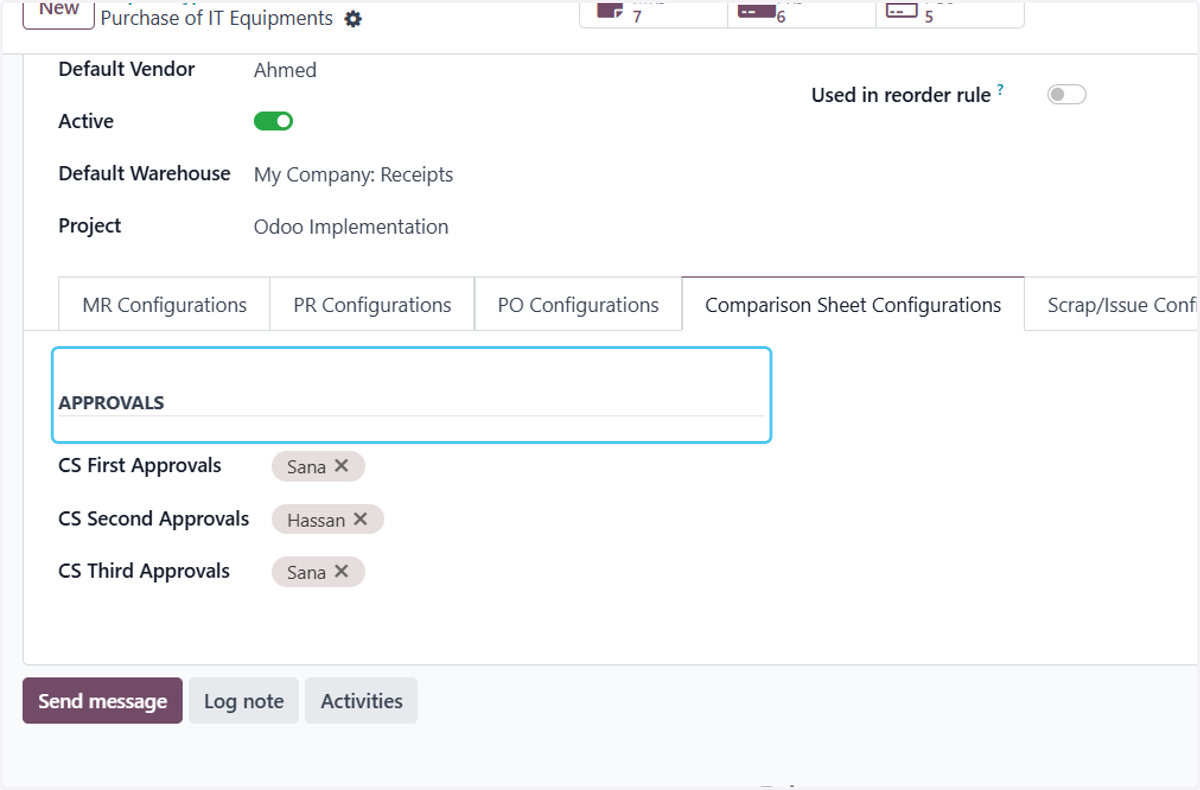Click the Active field label

[86, 121]
